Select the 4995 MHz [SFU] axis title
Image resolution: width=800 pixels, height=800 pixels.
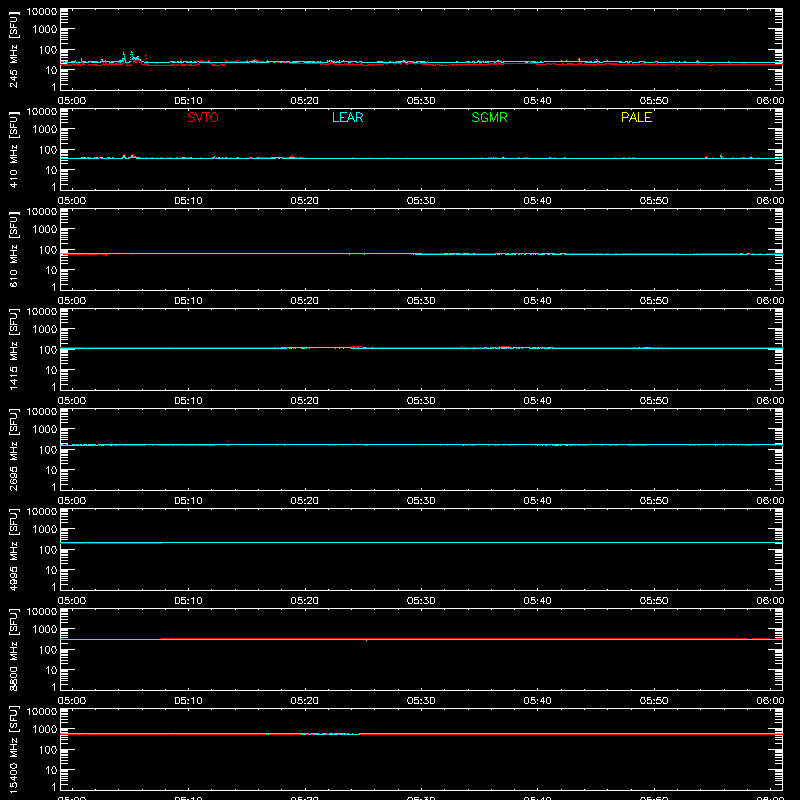[13, 549]
